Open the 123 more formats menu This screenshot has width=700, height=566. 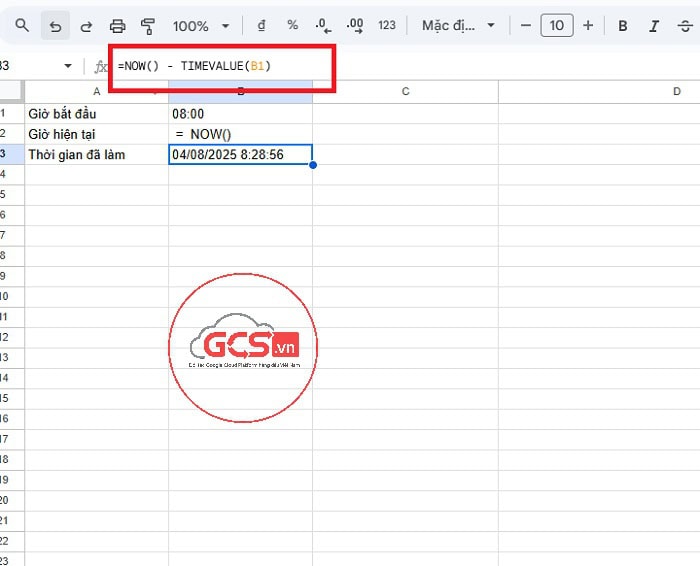click(x=387, y=25)
